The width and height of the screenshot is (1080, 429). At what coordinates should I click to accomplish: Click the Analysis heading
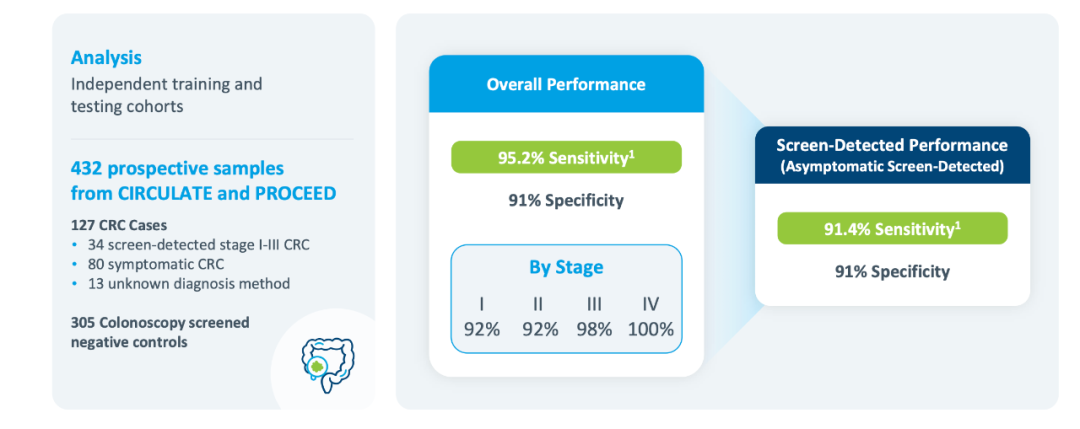tap(106, 58)
